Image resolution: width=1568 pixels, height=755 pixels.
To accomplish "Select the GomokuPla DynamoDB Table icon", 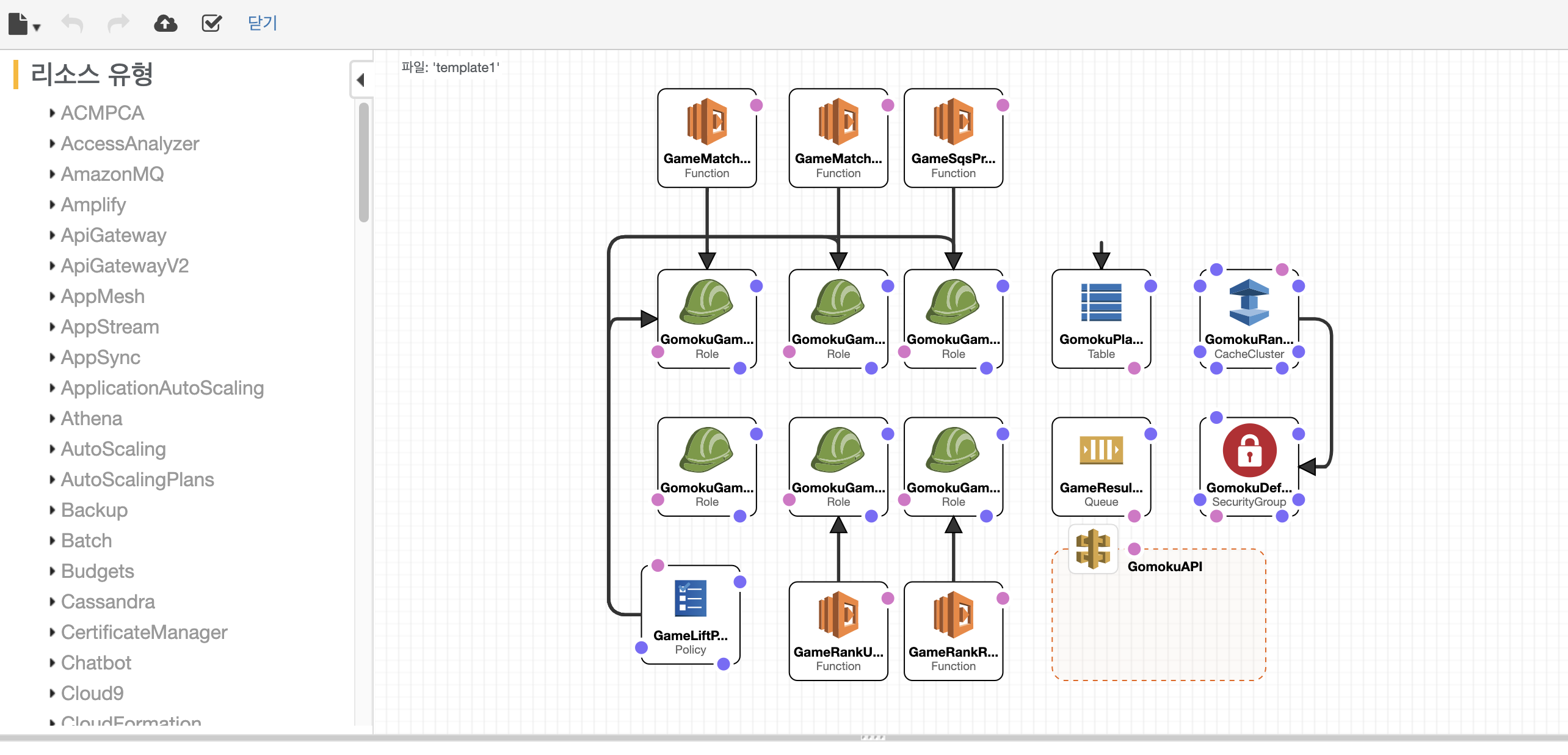I will pyautogui.click(x=1101, y=302).
